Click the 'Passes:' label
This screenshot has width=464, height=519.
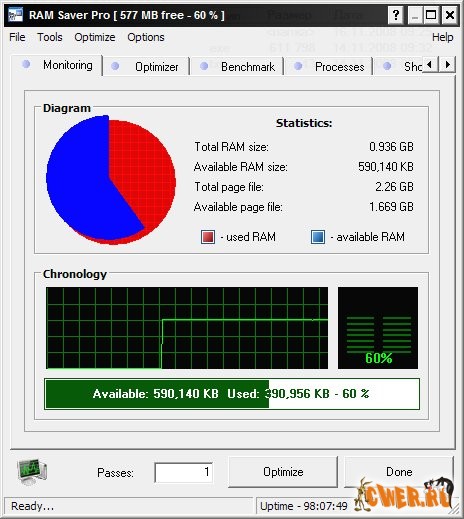point(115,473)
